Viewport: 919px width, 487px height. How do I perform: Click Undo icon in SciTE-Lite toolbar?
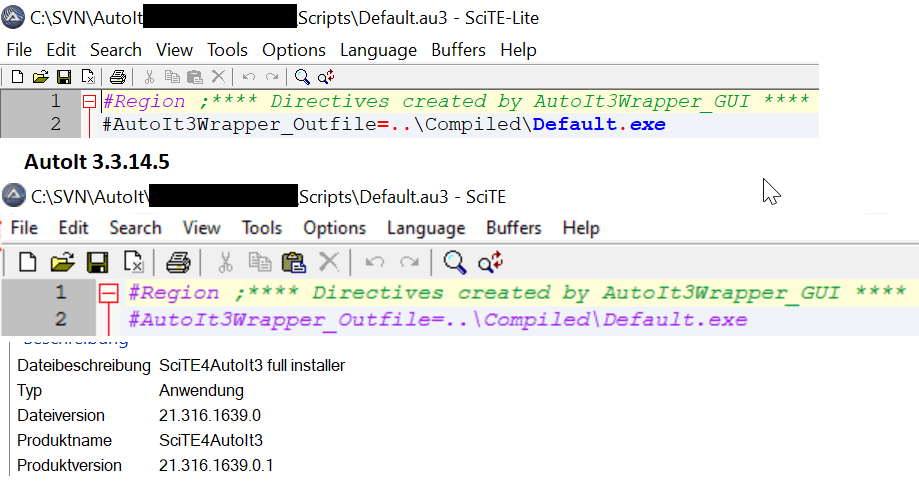[249, 77]
